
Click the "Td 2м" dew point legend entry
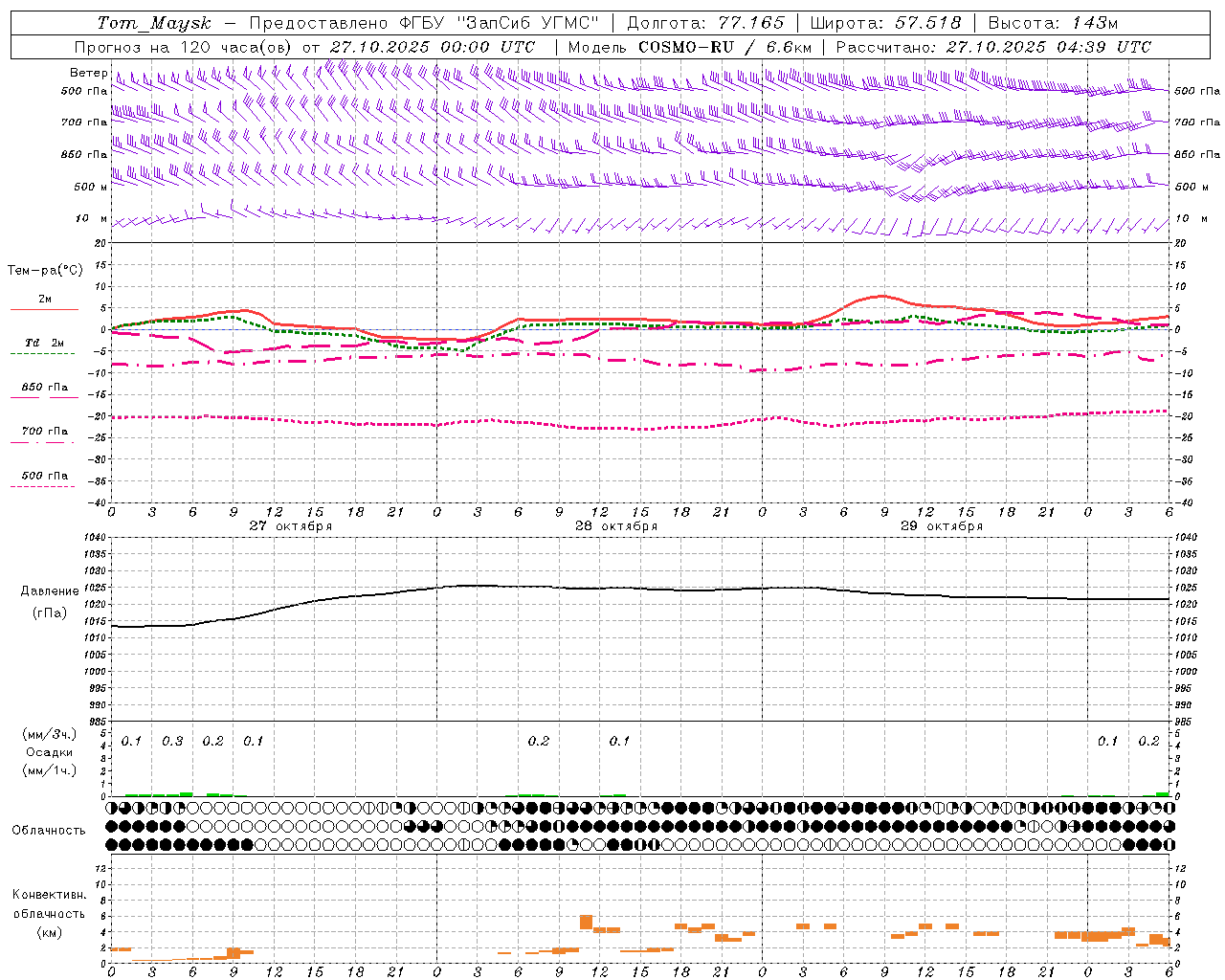(x=45, y=343)
